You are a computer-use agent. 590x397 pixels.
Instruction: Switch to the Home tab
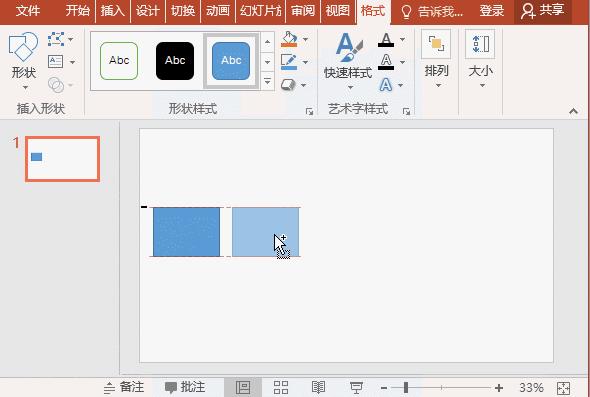[x=78, y=11]
